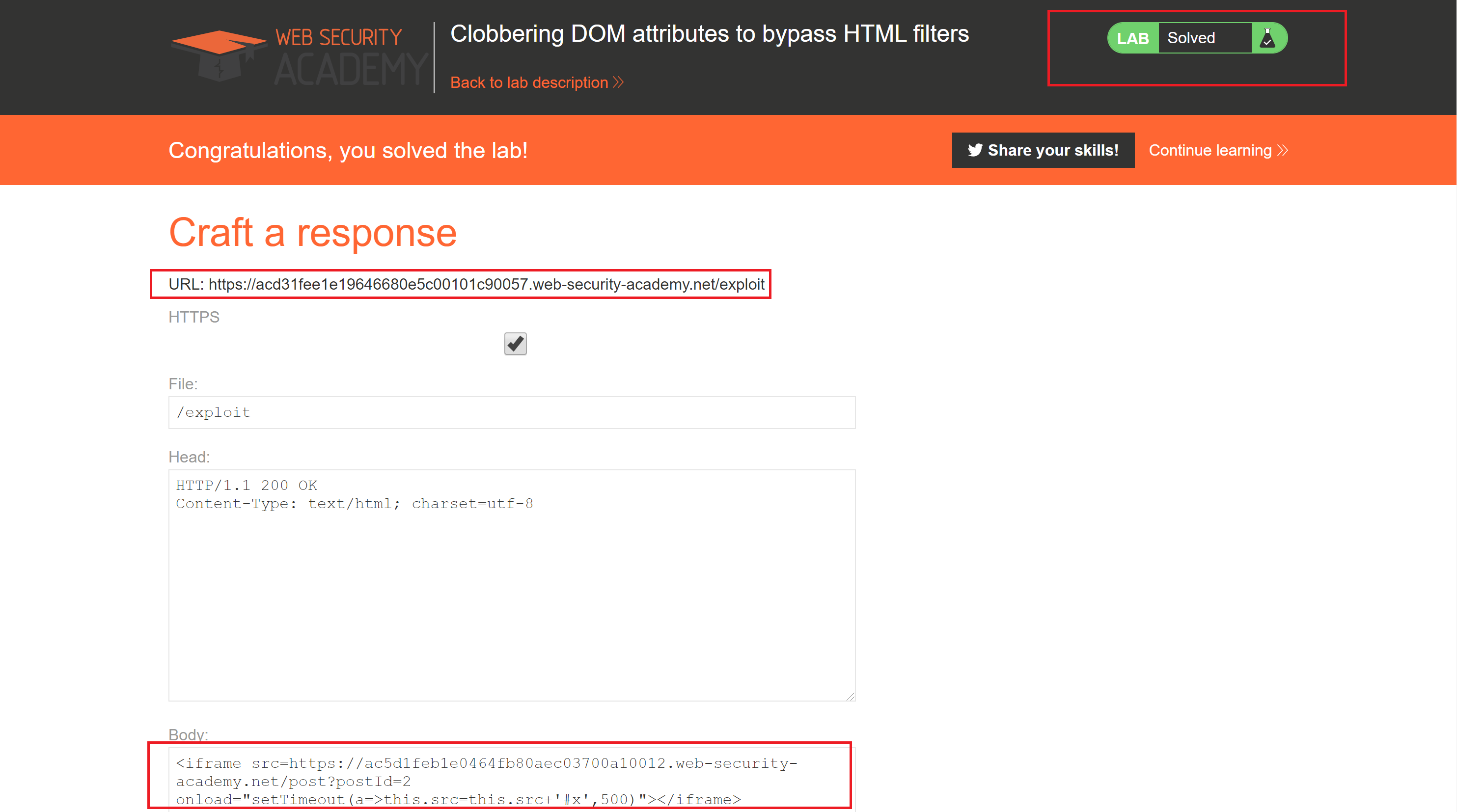This screenshot has height=812, width=1457.
Task: Click into the File input field
Action: tap(511, 413)
